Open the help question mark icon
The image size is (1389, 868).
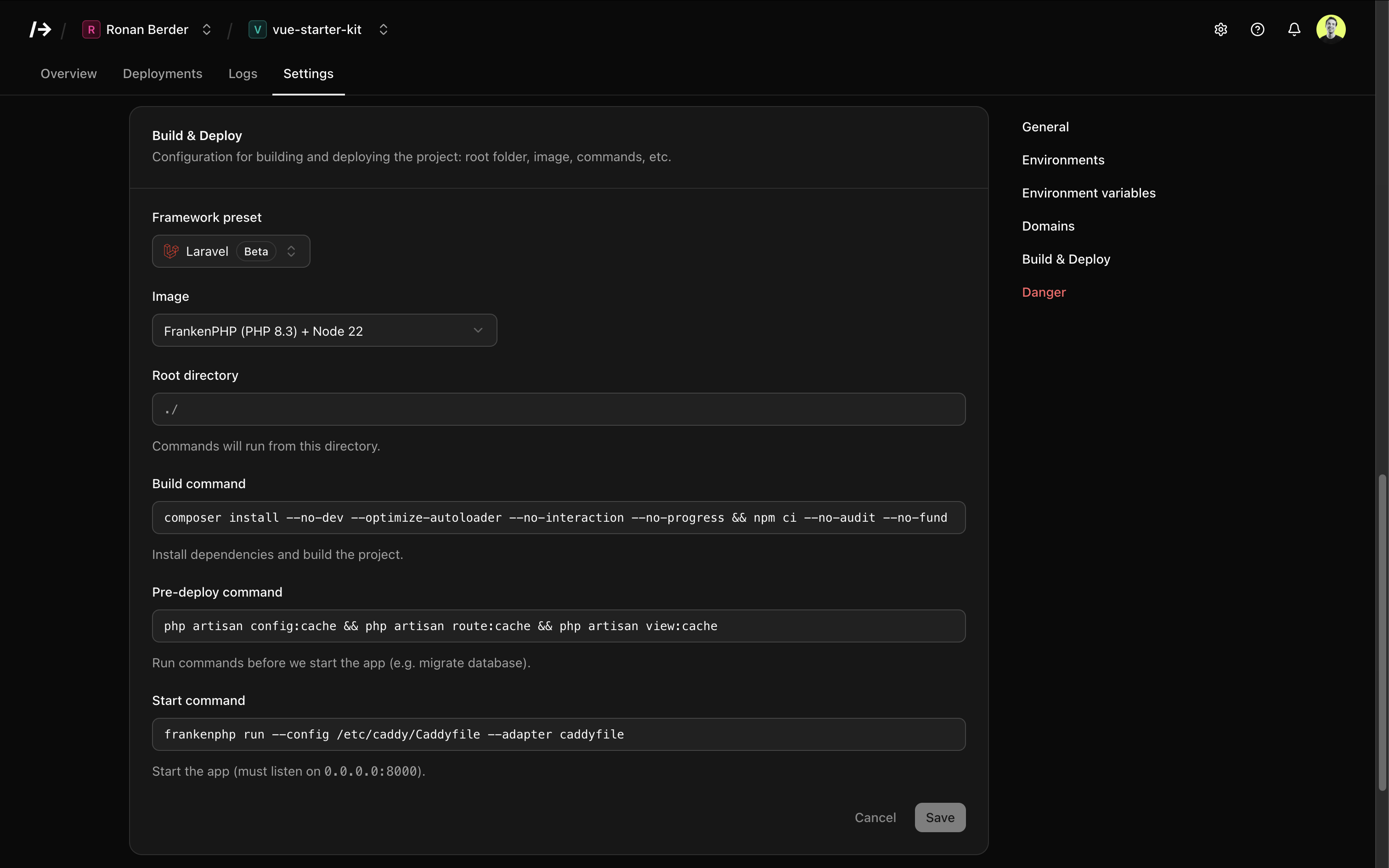[x=1258, y=29]
